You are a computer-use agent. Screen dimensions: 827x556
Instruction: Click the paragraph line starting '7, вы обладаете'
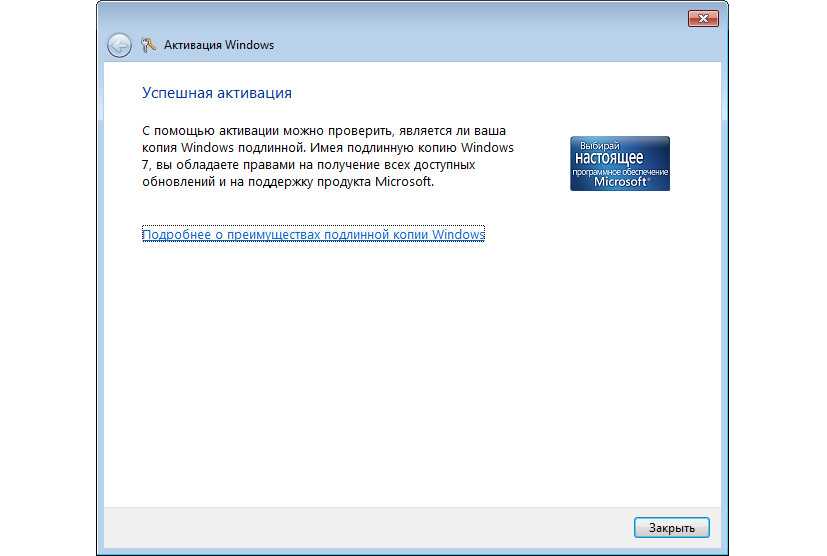309,166
